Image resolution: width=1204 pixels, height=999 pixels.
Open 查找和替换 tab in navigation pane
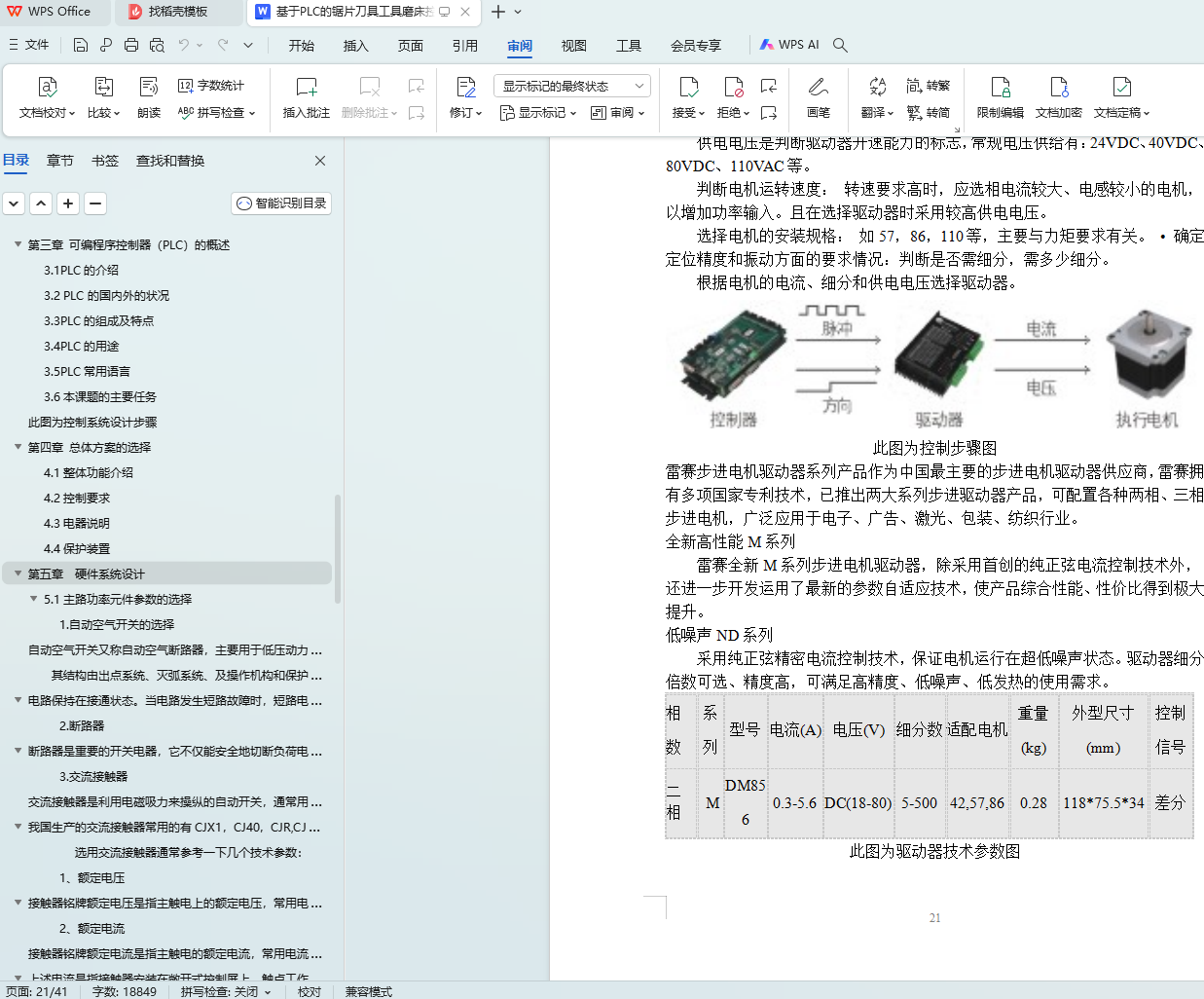click(x=170, y=161)
